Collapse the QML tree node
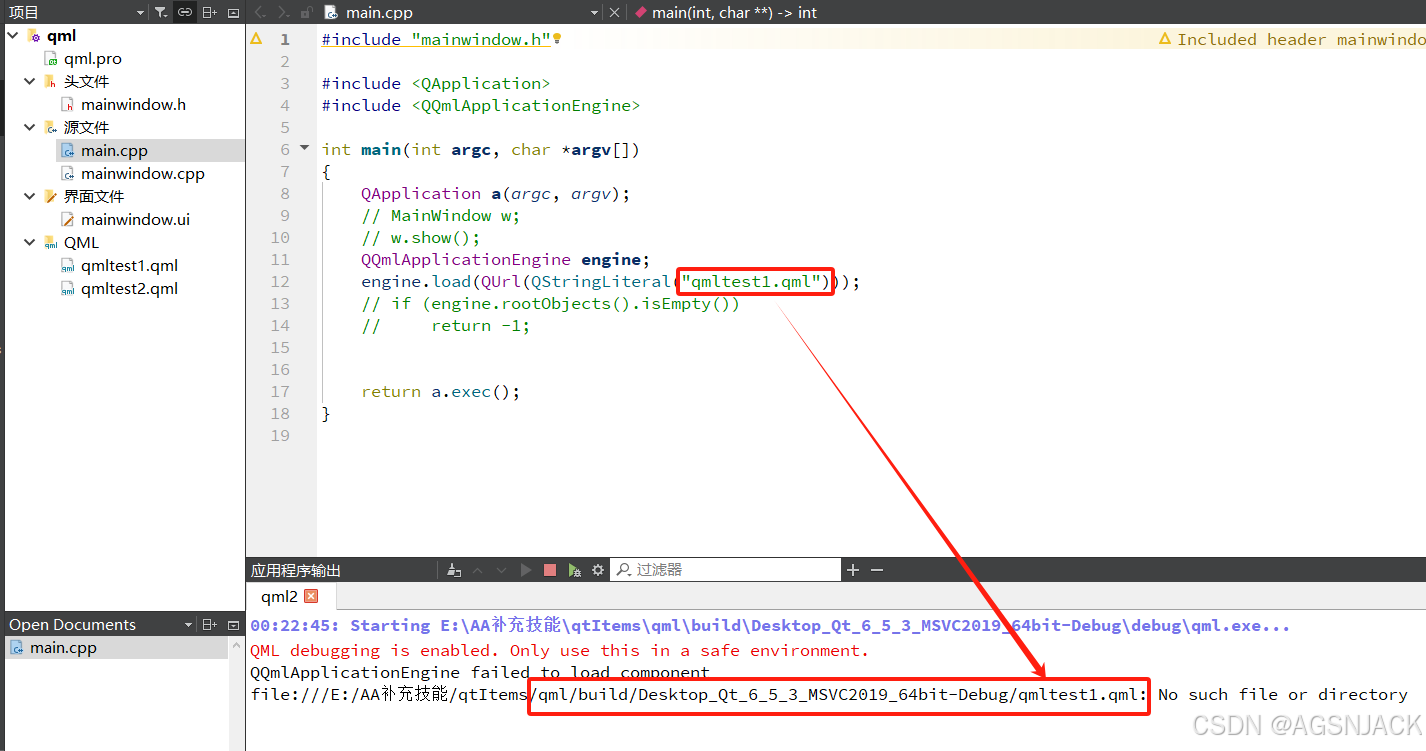1426x751 pixels. 29,242
